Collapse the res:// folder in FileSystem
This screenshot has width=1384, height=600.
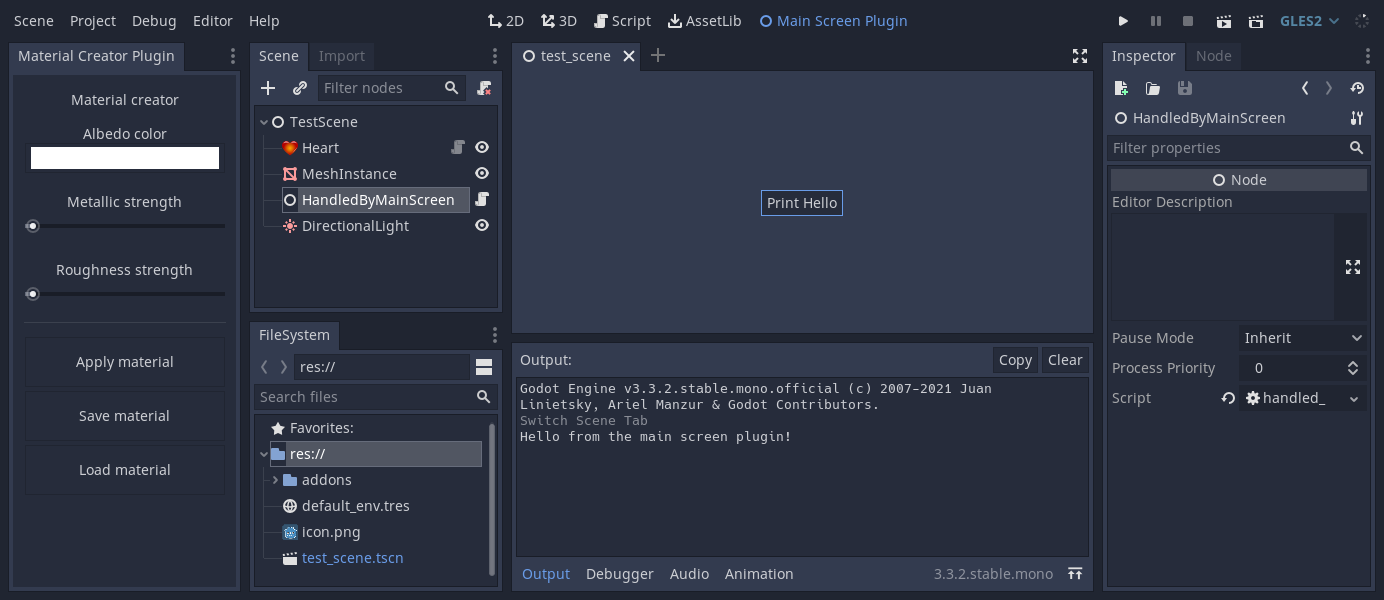(263, 454)
